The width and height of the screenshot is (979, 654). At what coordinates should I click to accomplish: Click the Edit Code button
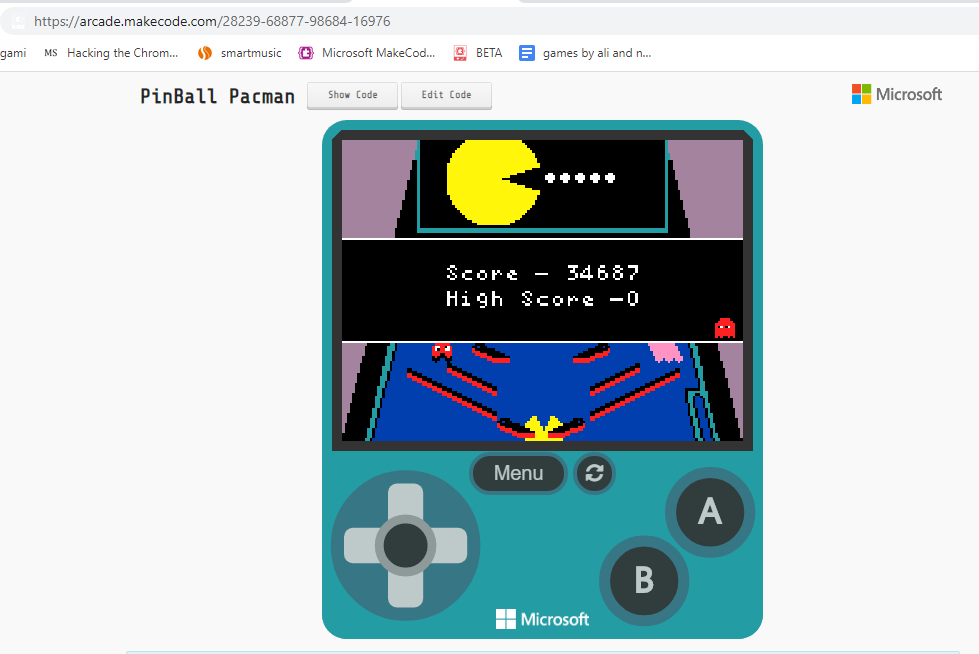coord(446,95)
